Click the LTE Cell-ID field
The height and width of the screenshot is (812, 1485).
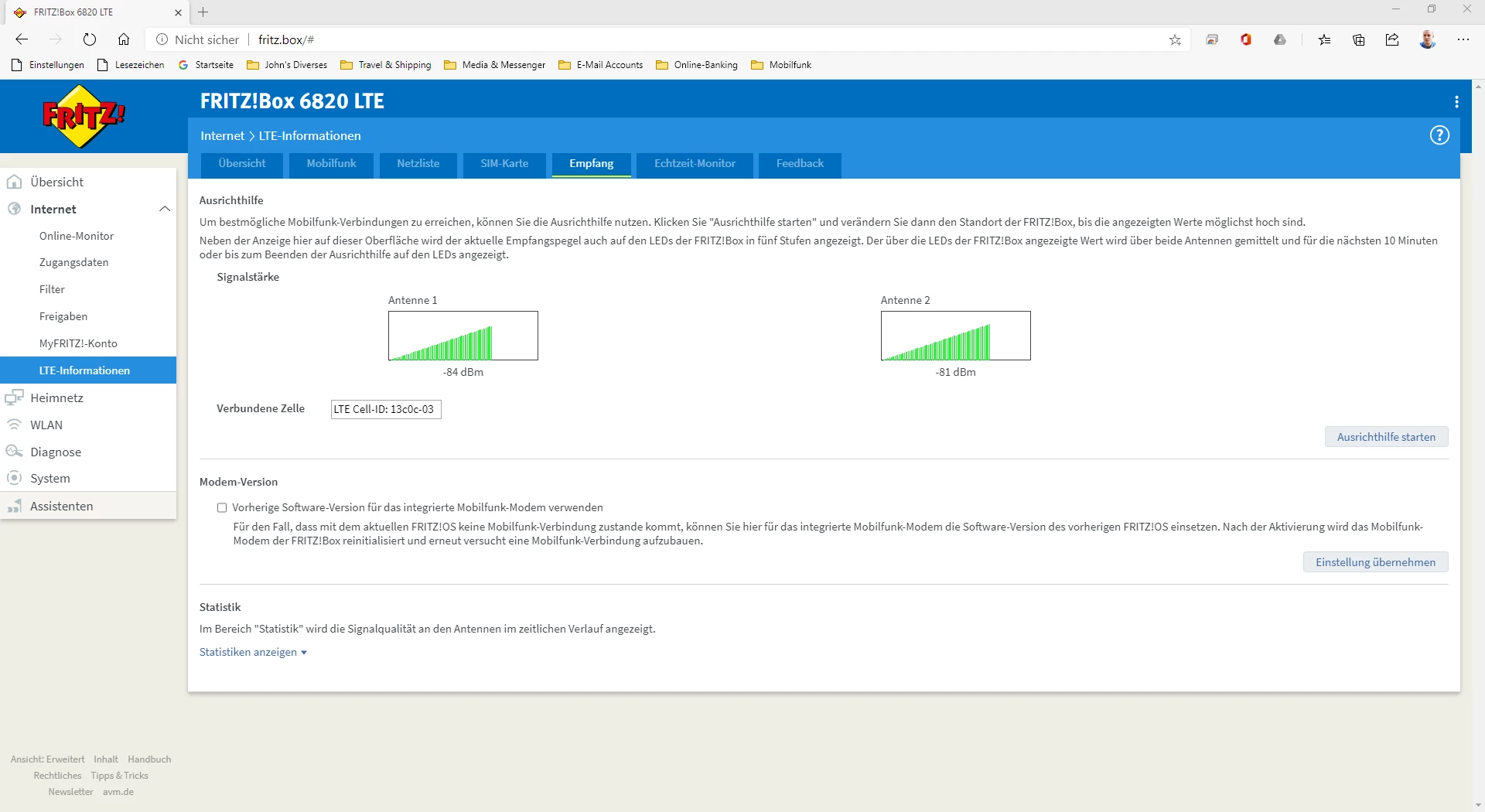click(386, 409)
